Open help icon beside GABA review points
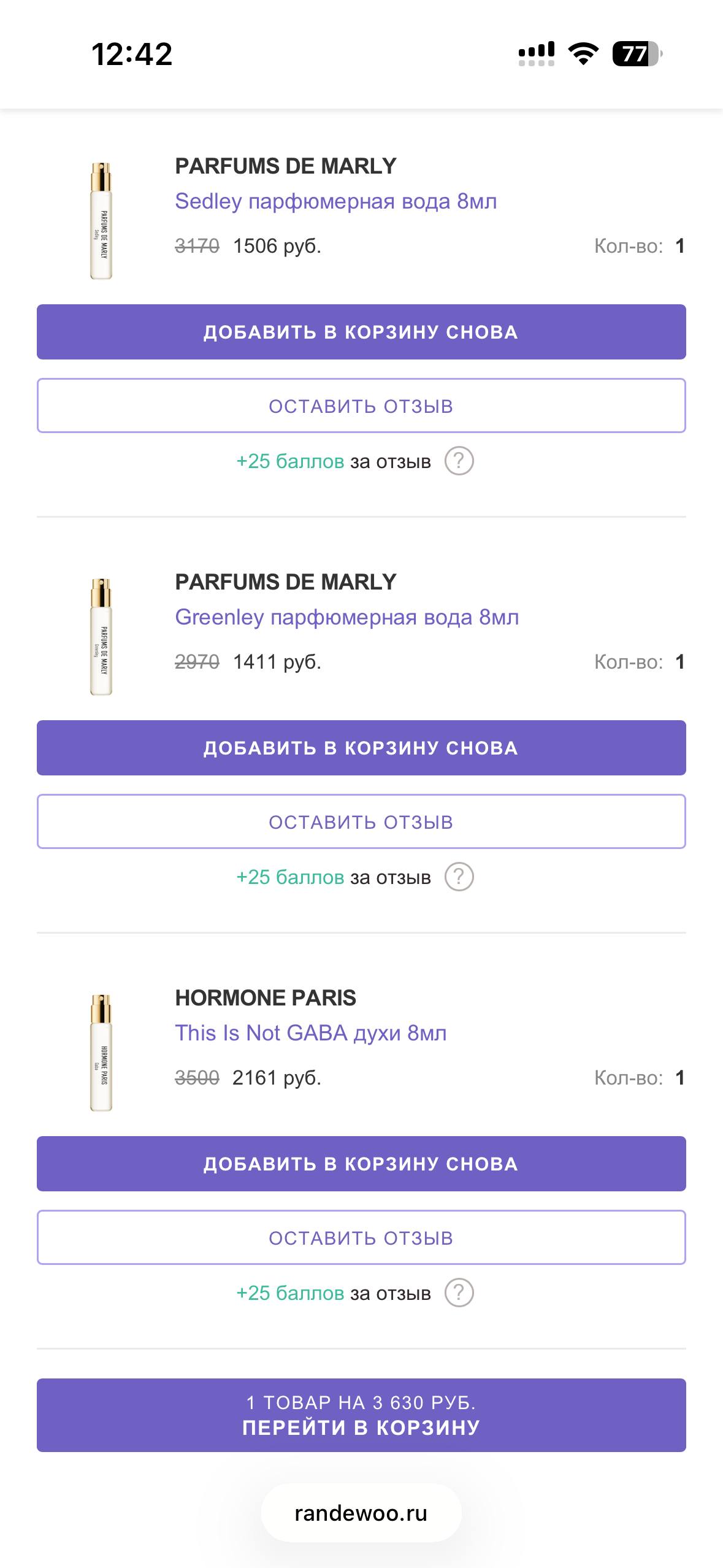 pyautogui.click(x=459, y=1293)
